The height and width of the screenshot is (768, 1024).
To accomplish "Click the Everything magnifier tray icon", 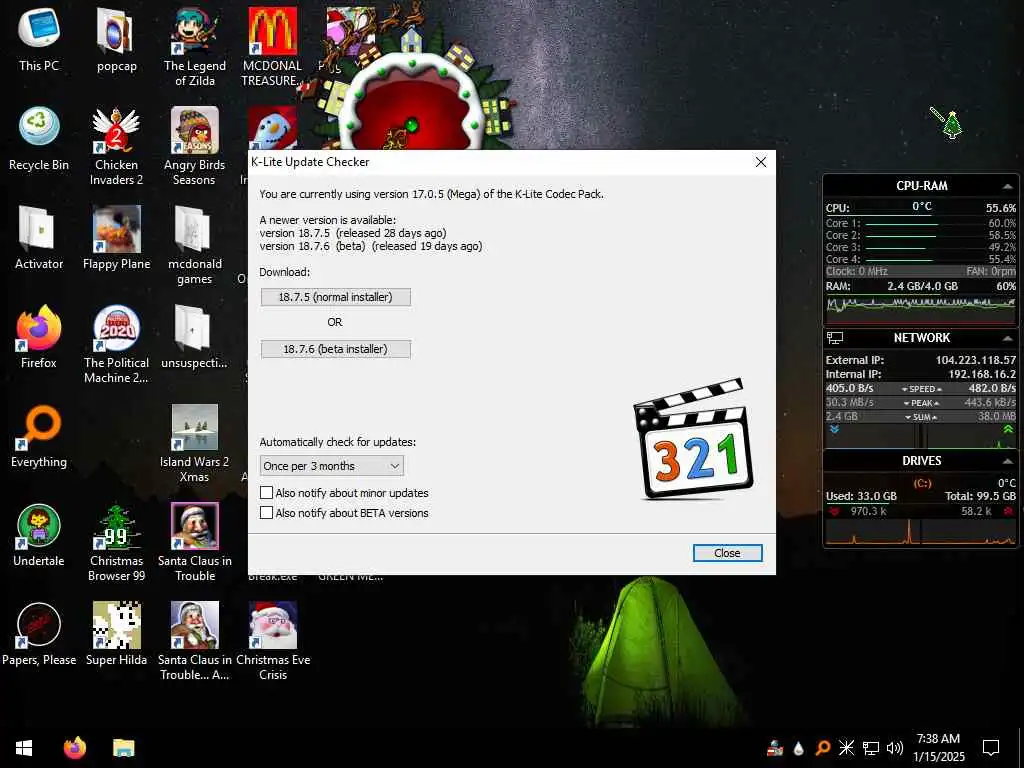I will [x=823, y=748].
